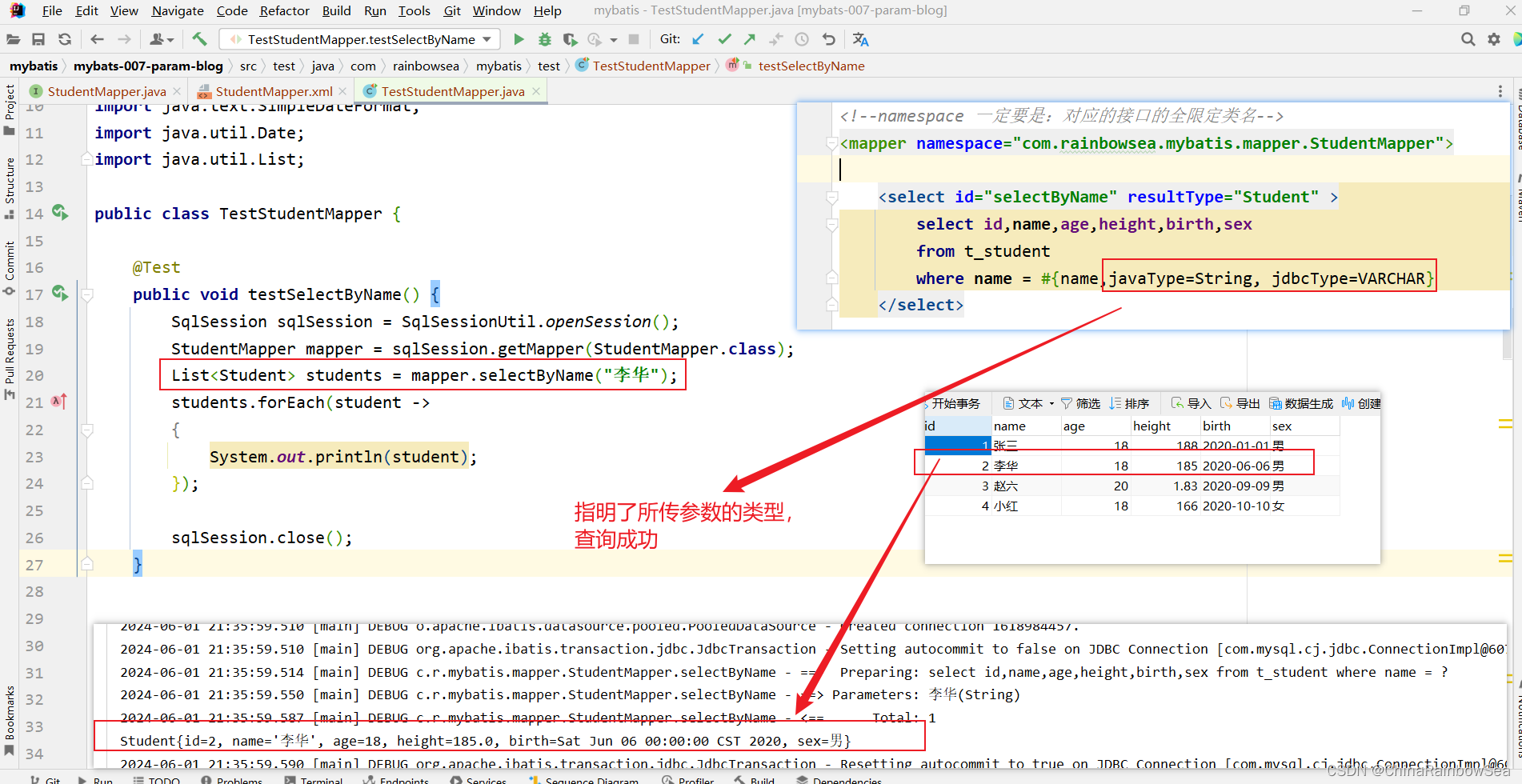Screen dimensions: 1522x784
Task: Open the run configuration dropdown TestStudentMapper.testSelectByName
Action: point(360,39)
